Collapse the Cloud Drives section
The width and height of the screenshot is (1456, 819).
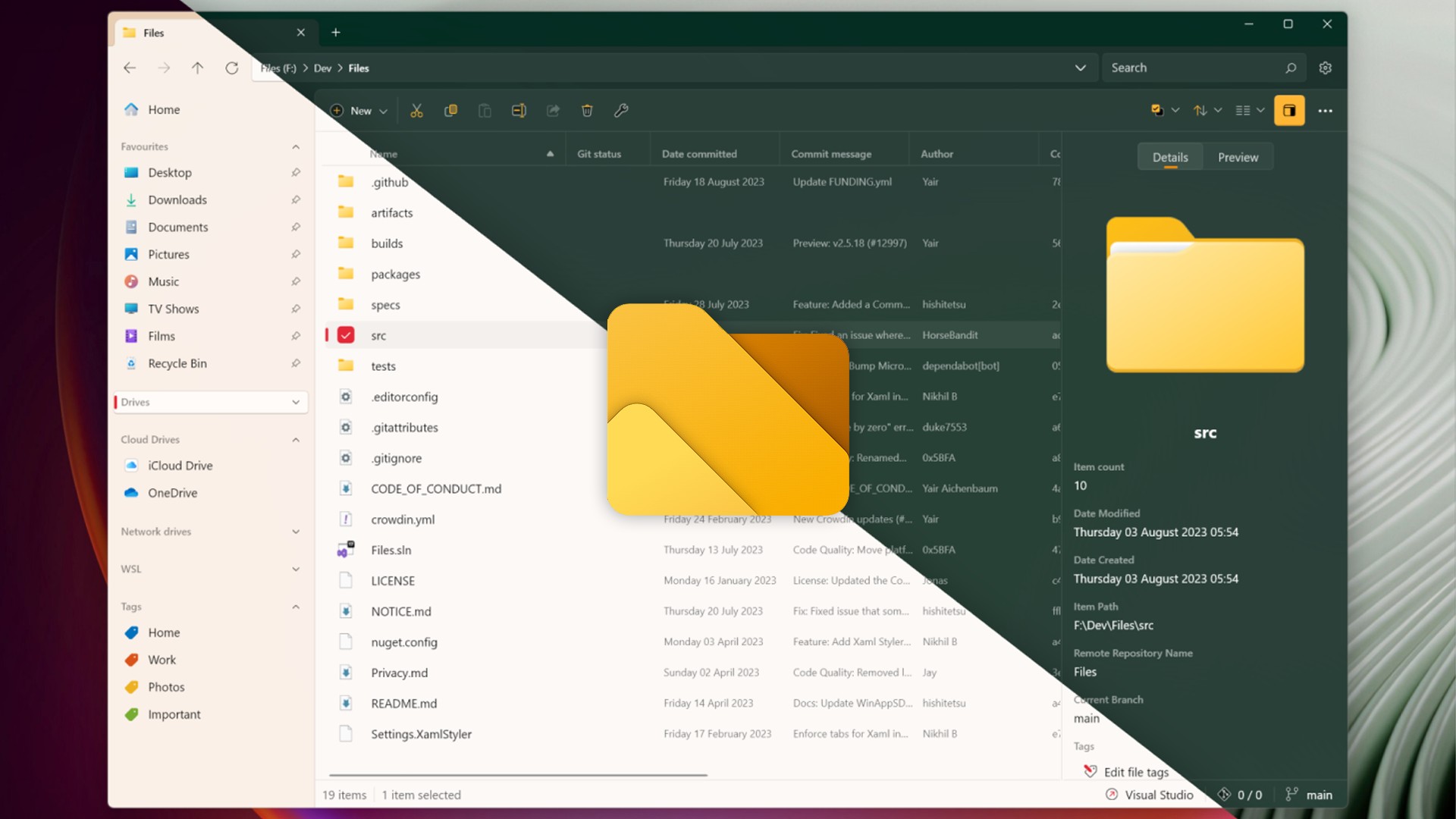pos(296,440)
